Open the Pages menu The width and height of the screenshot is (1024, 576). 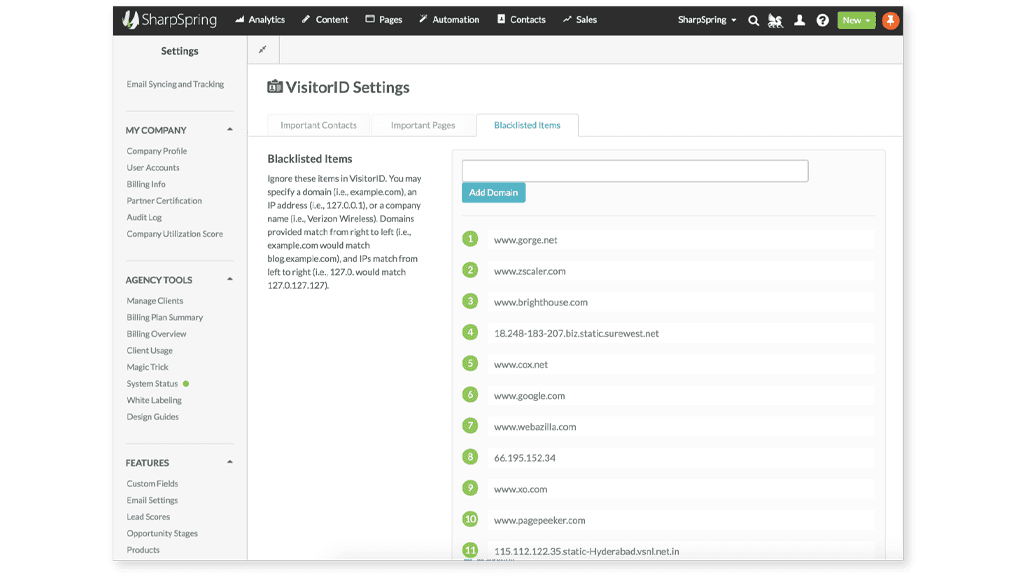click(383, 20)
